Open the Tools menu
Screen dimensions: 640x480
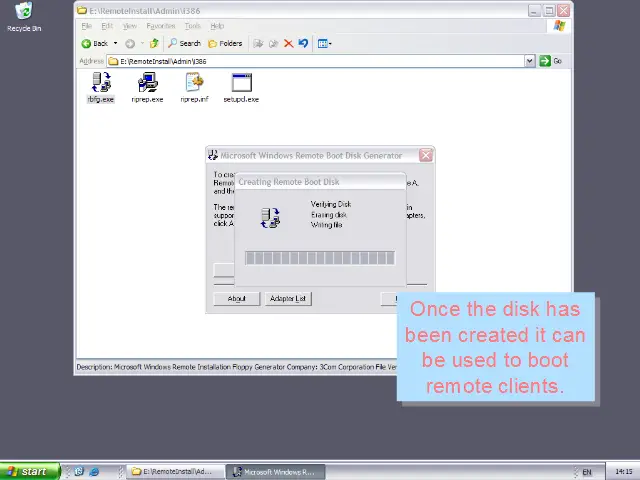(x=193, y=26)
